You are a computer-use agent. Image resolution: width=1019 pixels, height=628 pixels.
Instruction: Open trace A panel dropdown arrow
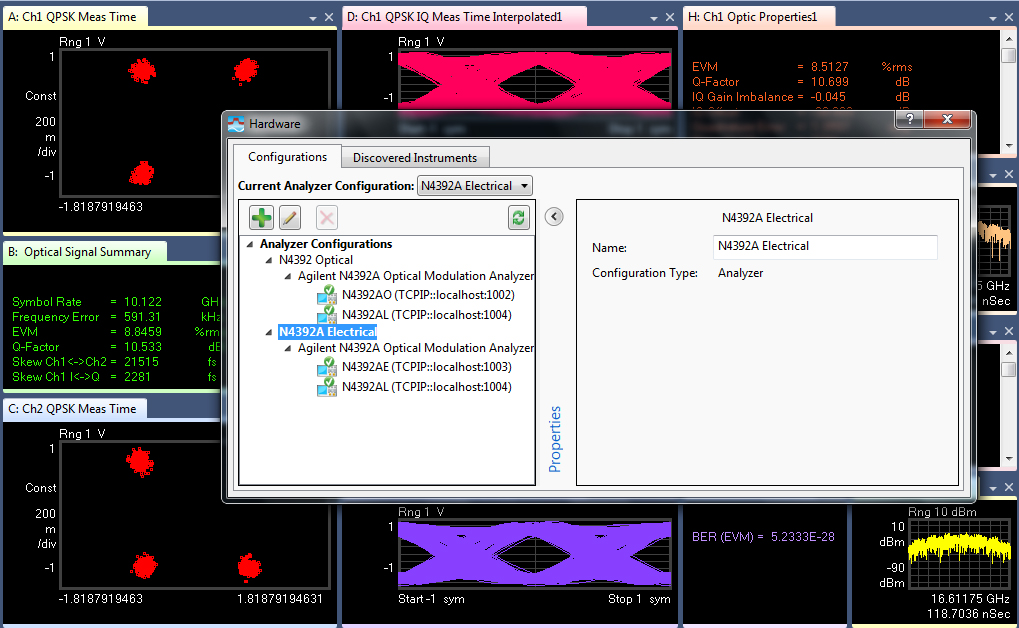click(313, 18)
